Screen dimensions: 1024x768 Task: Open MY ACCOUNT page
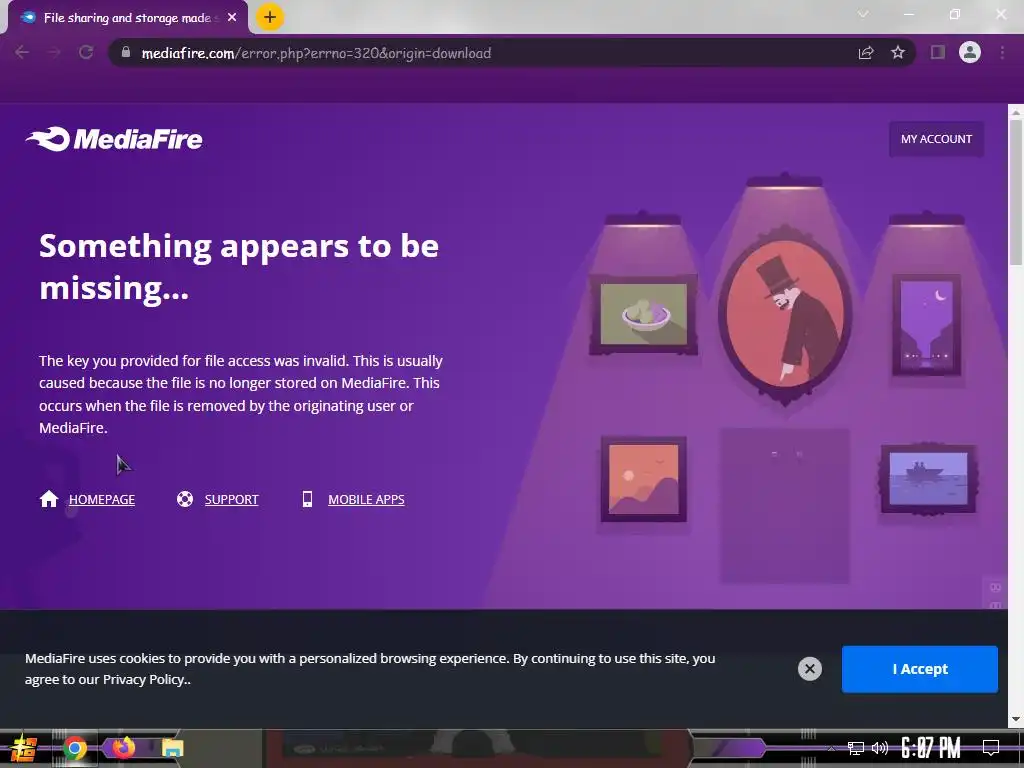936,139
